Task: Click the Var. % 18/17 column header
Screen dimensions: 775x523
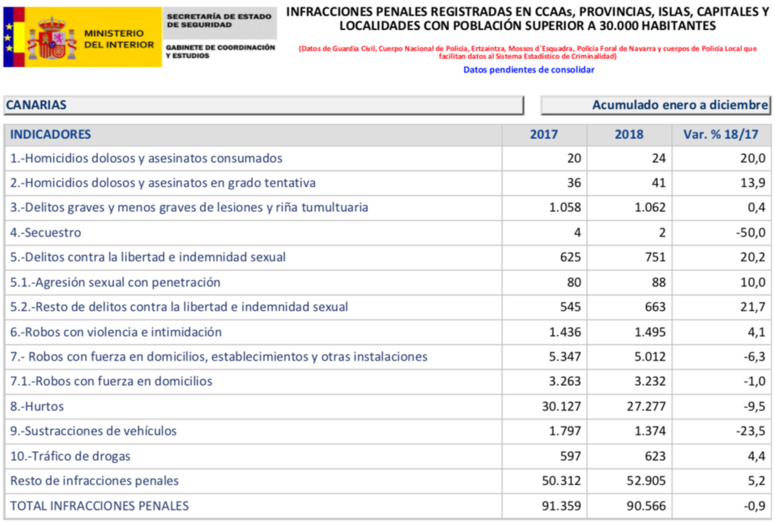Action: click(722, 134)
